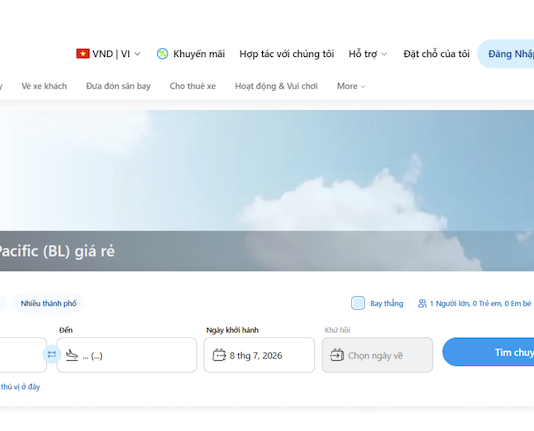Open the VND | VI currency language dropdown
534x431 pixels.
click(108, 54)
